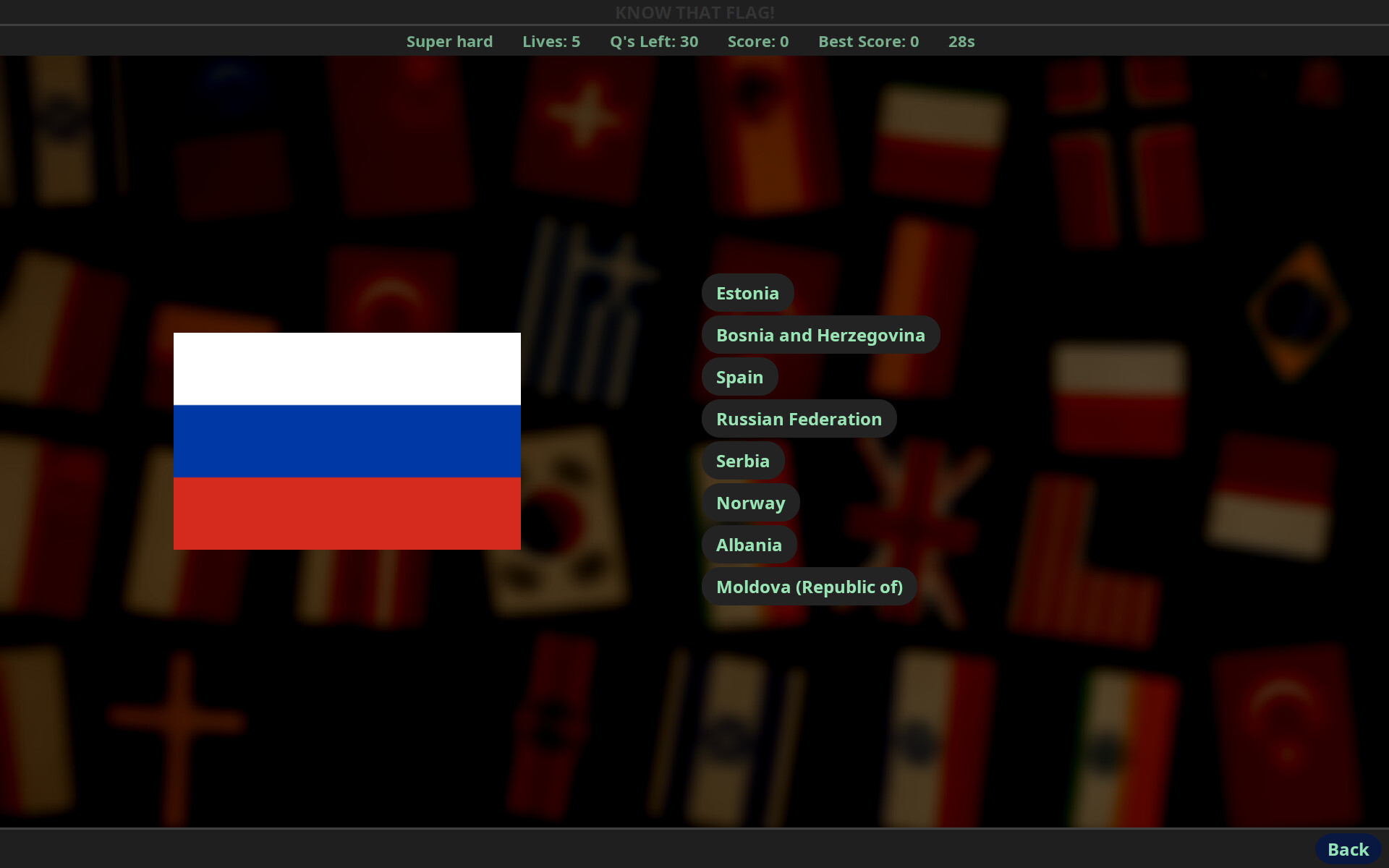
Task: Select Moldova (Republic of) answer
Action: click(809, 587)
